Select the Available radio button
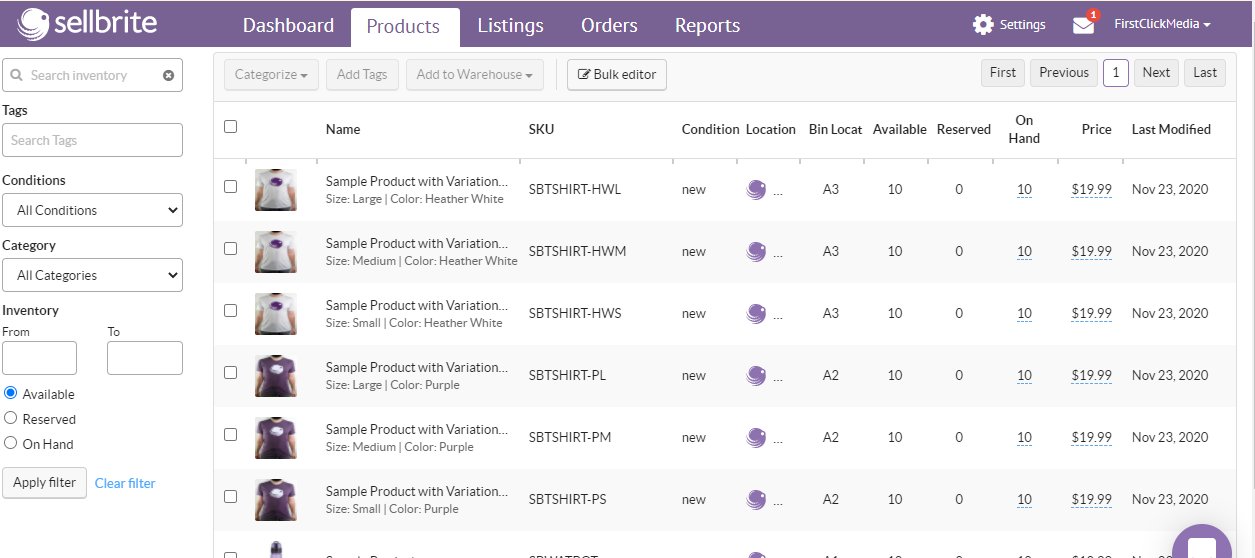Screen dimensions: 1255x558 (x=11, y=393)
